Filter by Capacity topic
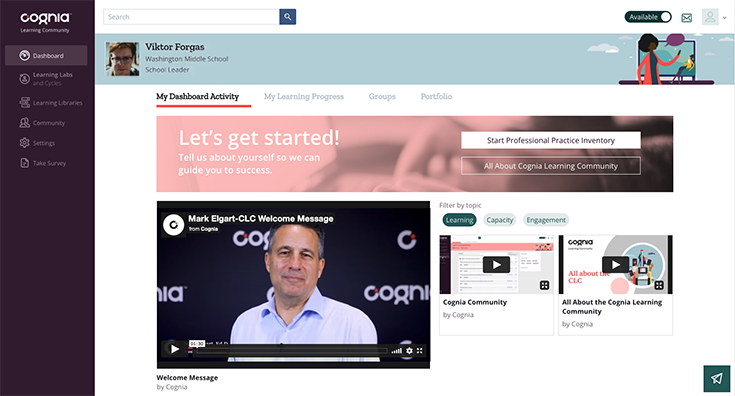The width and height of the screenshot is (735, 396). (x=500, y=220)
